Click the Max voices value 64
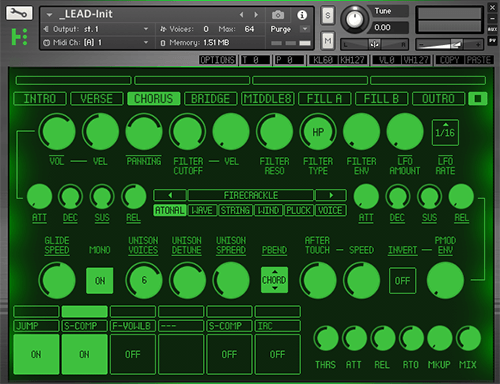Image resolution: width=500 pixels, height=384 pixels. tap(249, 29)
